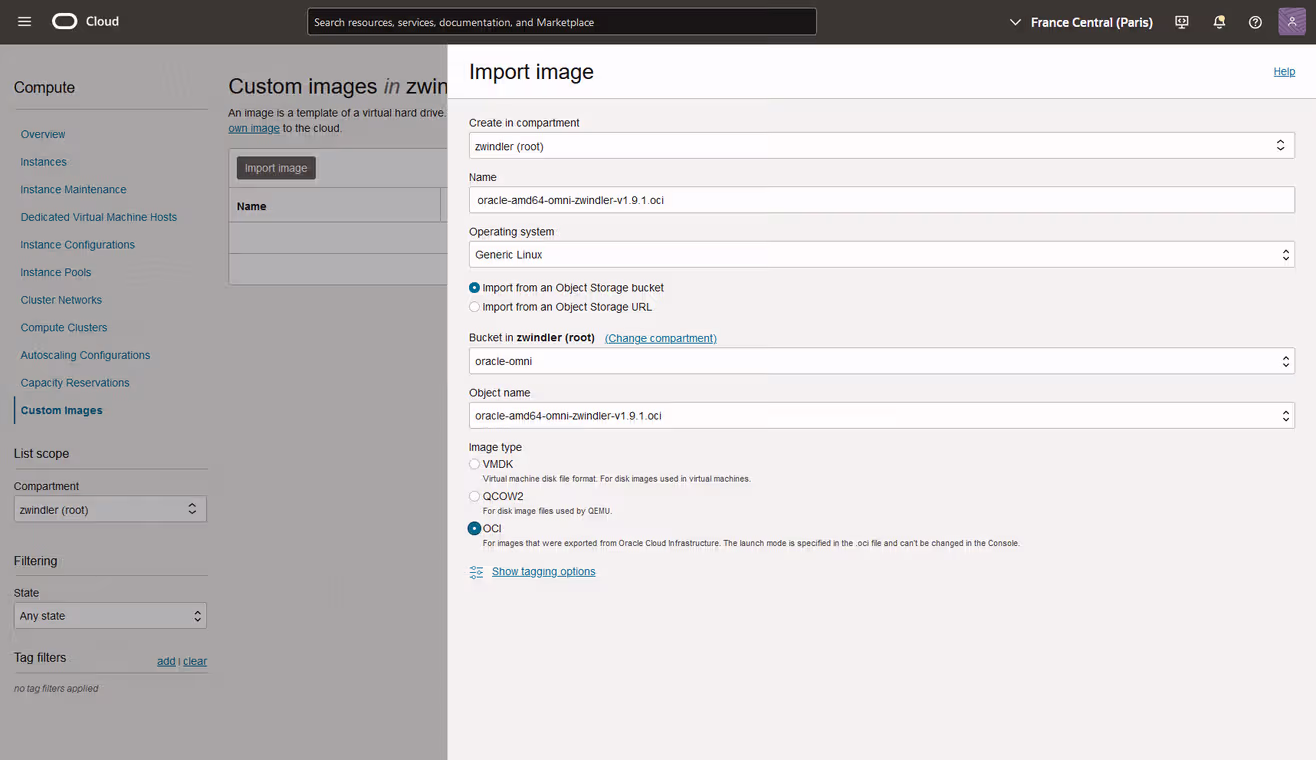
Task: Open the Create in compartment dropdown
Action: click(x=881, y=146)
